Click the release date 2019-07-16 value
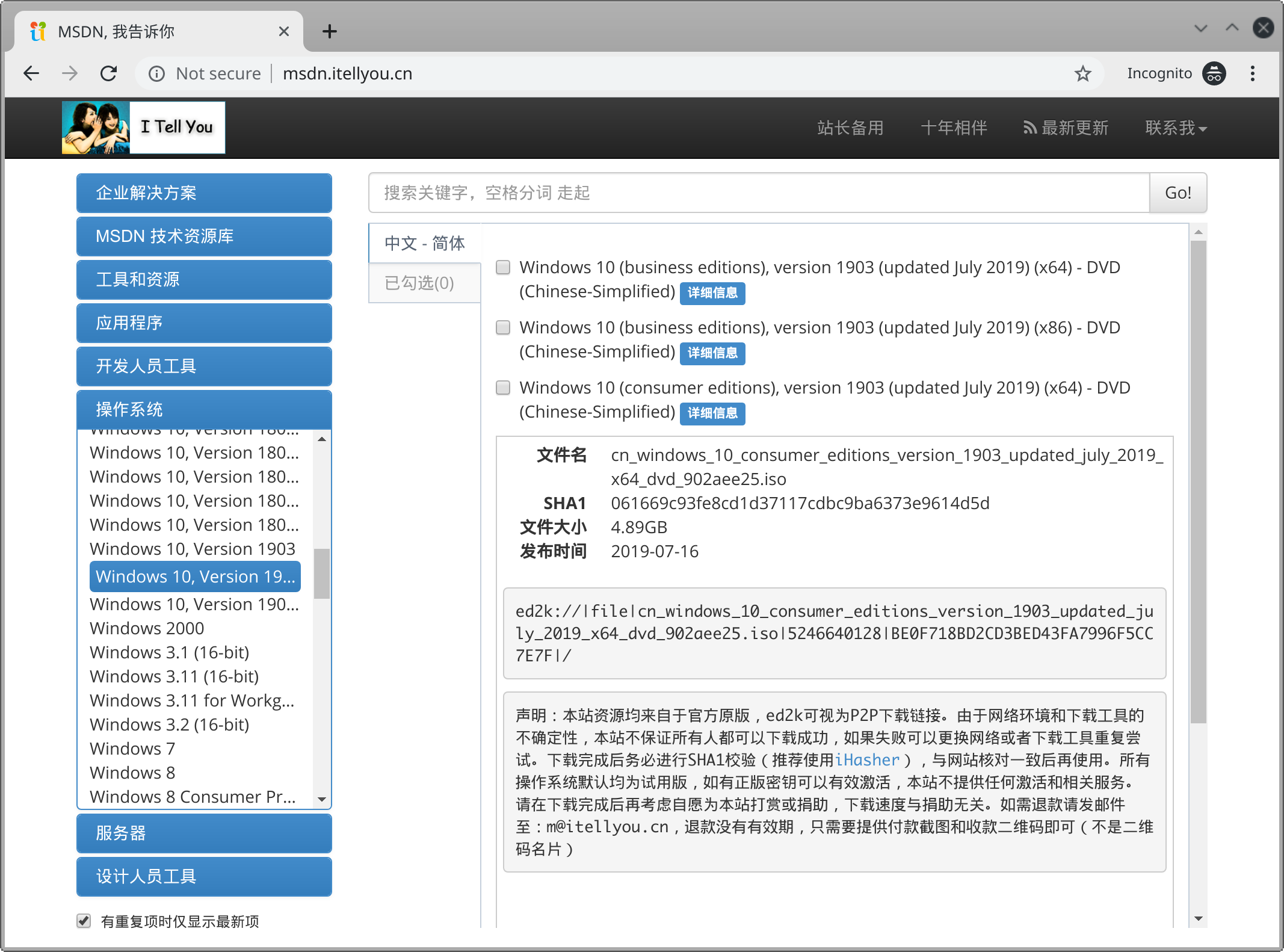The width and height of the screenshot is (1284, 952). pos(655,551)
